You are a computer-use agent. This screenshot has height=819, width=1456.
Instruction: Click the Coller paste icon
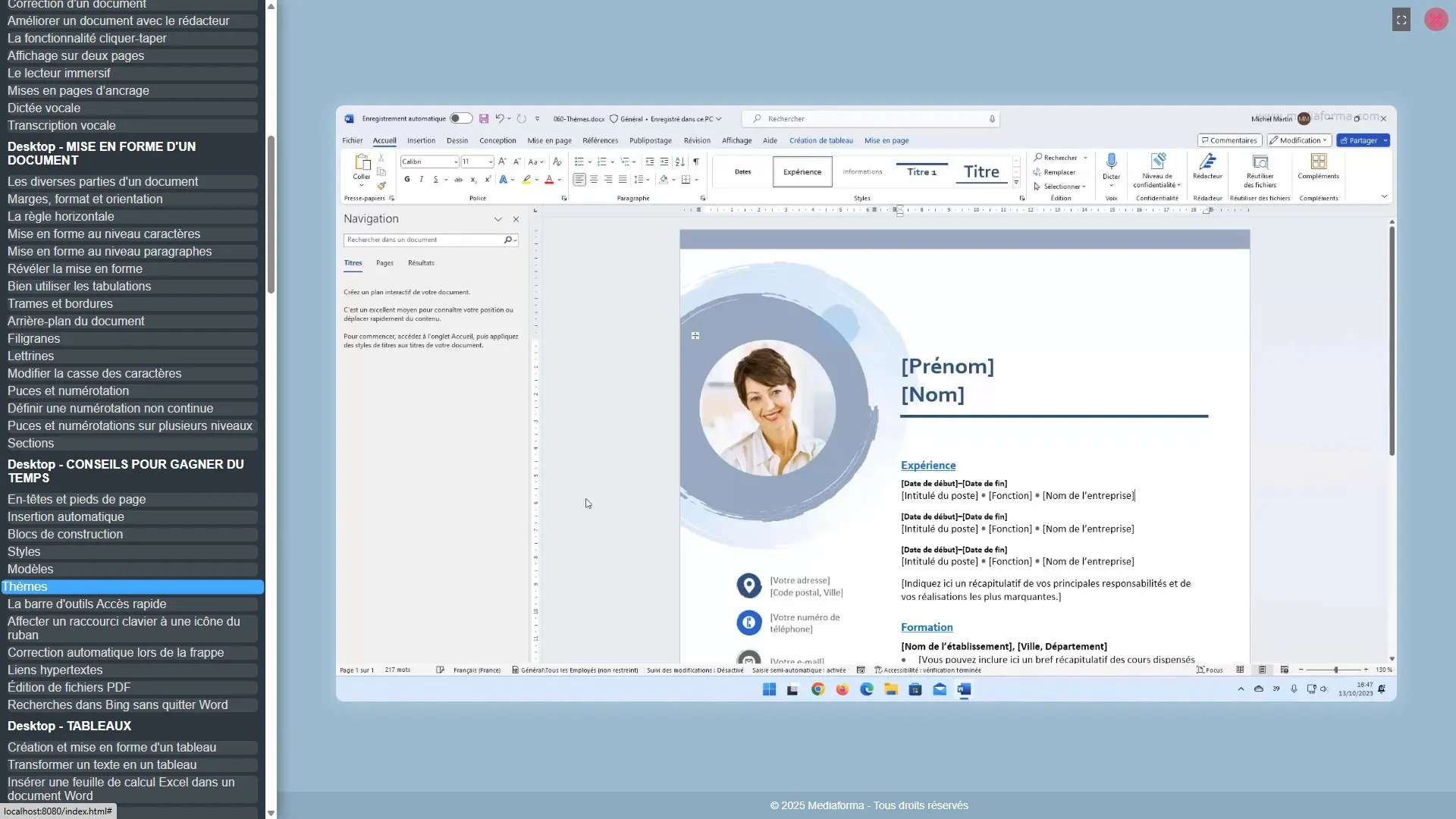(362, 162)
